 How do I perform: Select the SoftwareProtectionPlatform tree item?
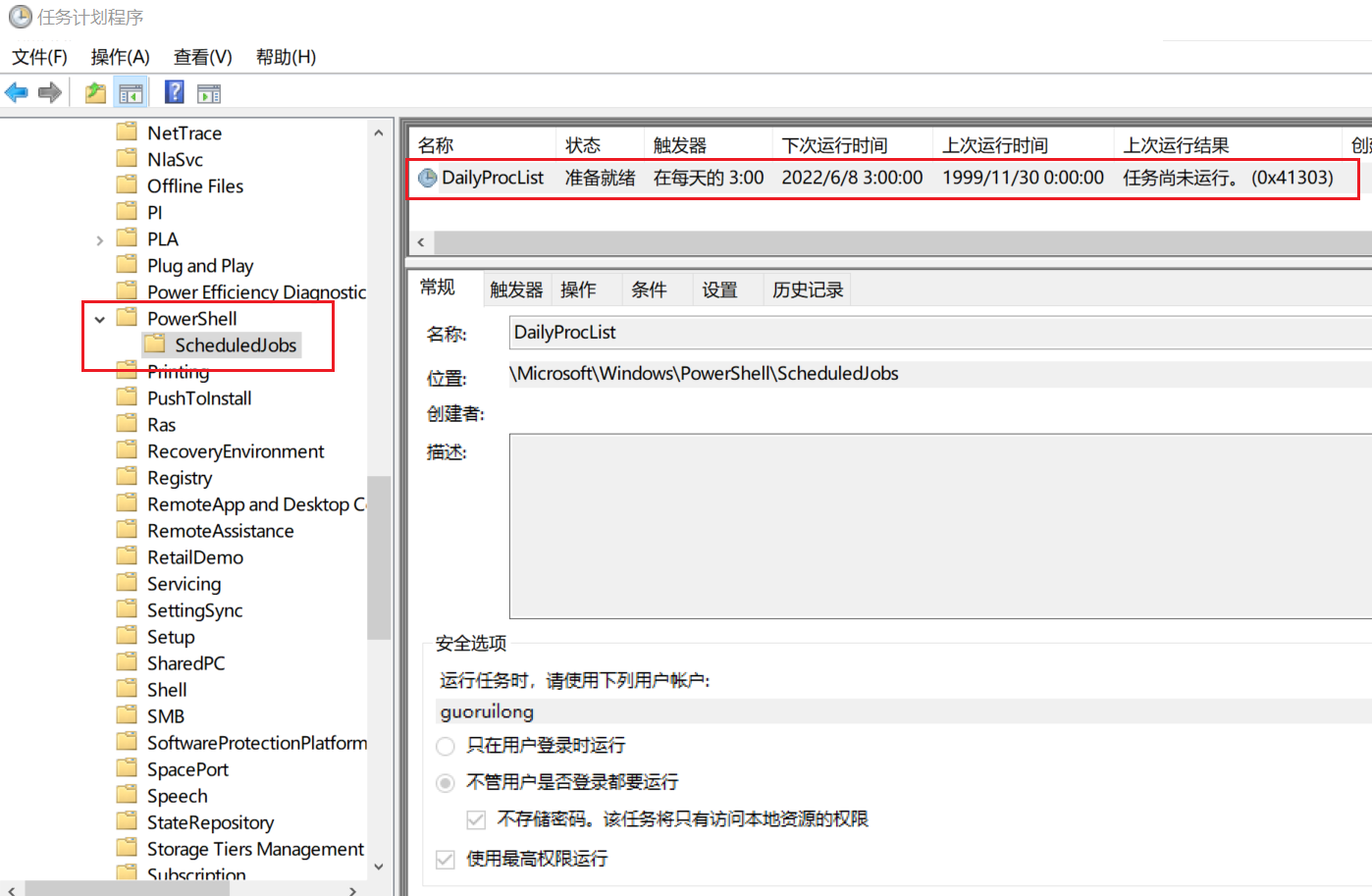tap(257, 742)
